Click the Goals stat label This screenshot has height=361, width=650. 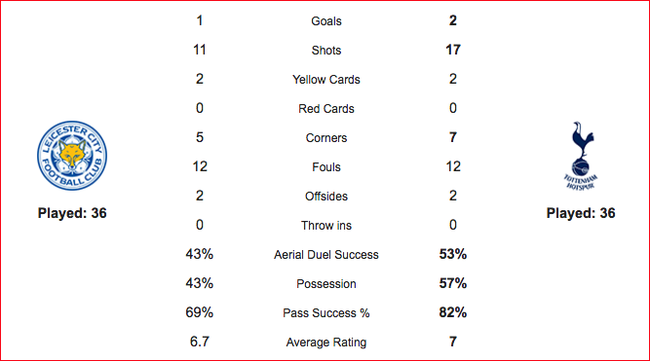pyautogui.click(x=326, y=21)
